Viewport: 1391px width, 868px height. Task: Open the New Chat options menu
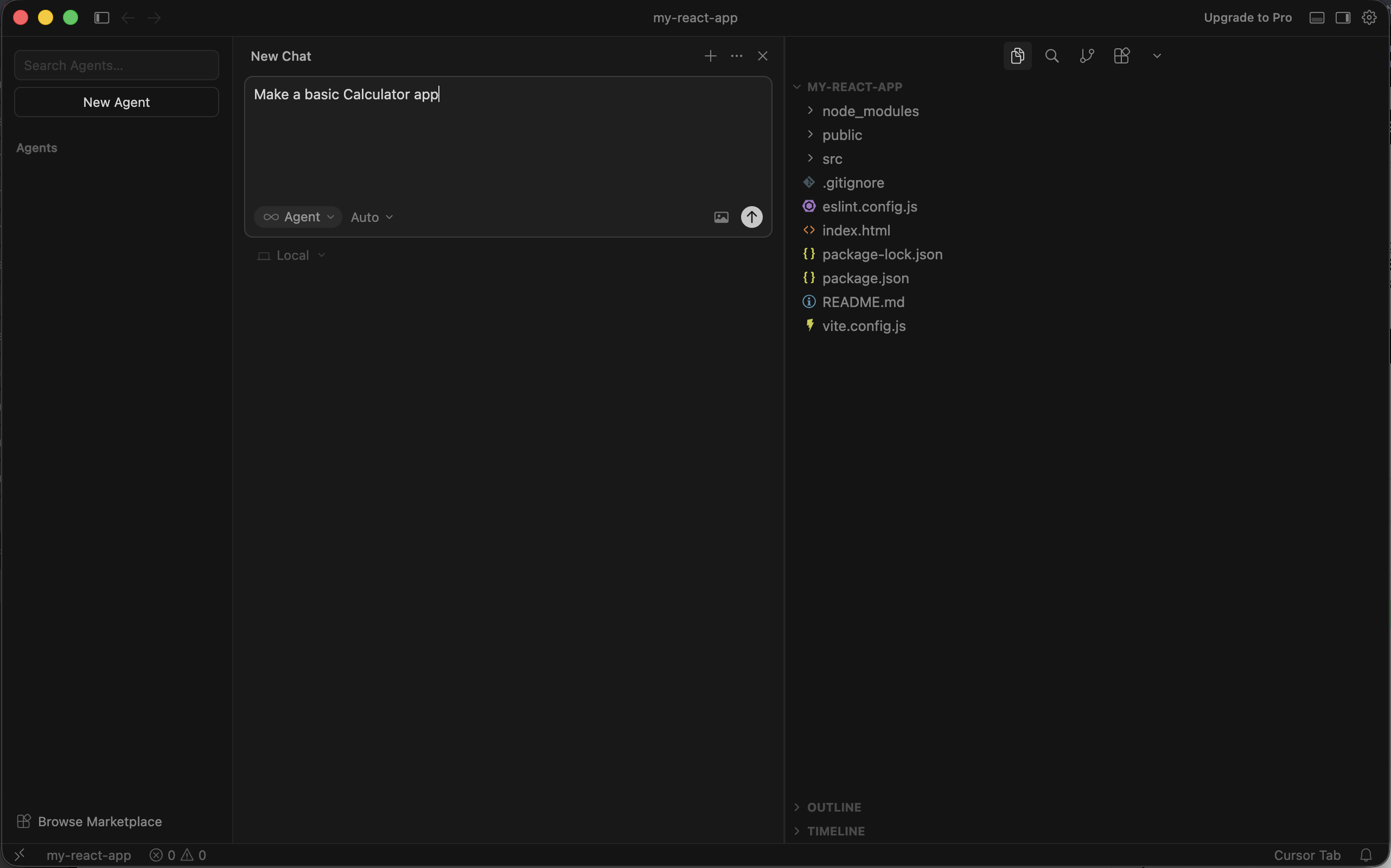[737, 56]
